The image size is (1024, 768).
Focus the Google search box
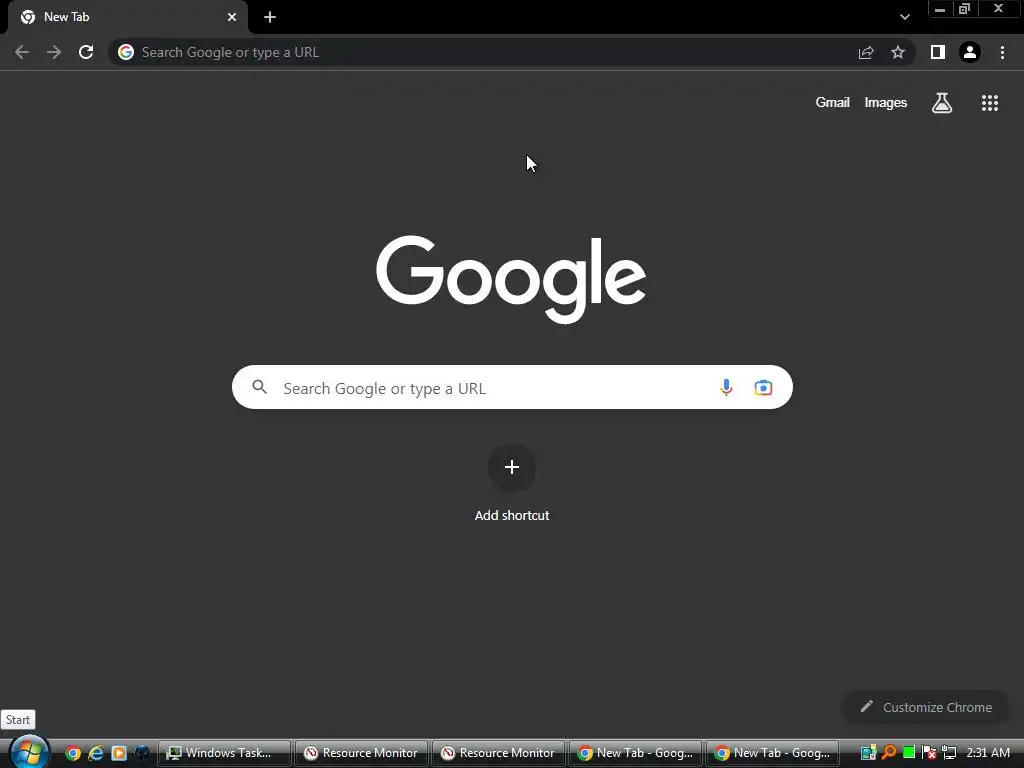[512, 387]
